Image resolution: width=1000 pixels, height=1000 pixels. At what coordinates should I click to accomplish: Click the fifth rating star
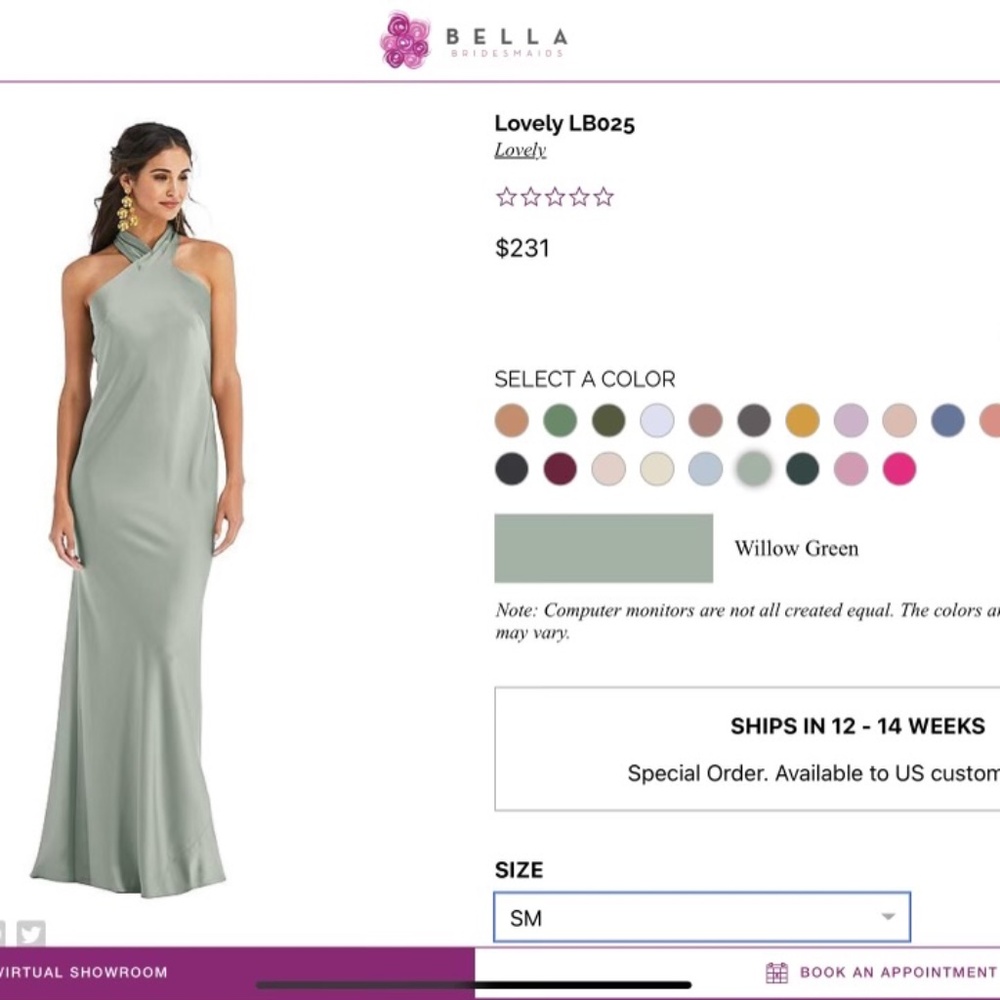pyautogui.click(x=603, y=197)
